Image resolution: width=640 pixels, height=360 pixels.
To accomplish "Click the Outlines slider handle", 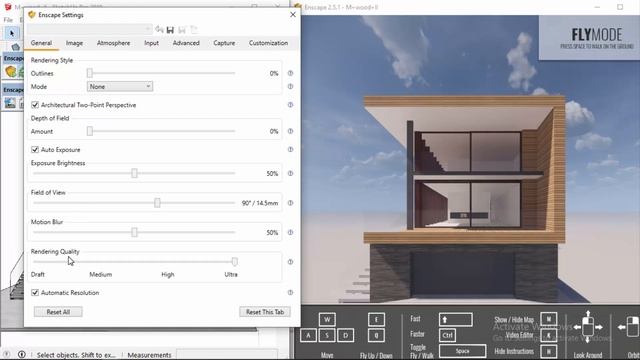I will 90,73.
